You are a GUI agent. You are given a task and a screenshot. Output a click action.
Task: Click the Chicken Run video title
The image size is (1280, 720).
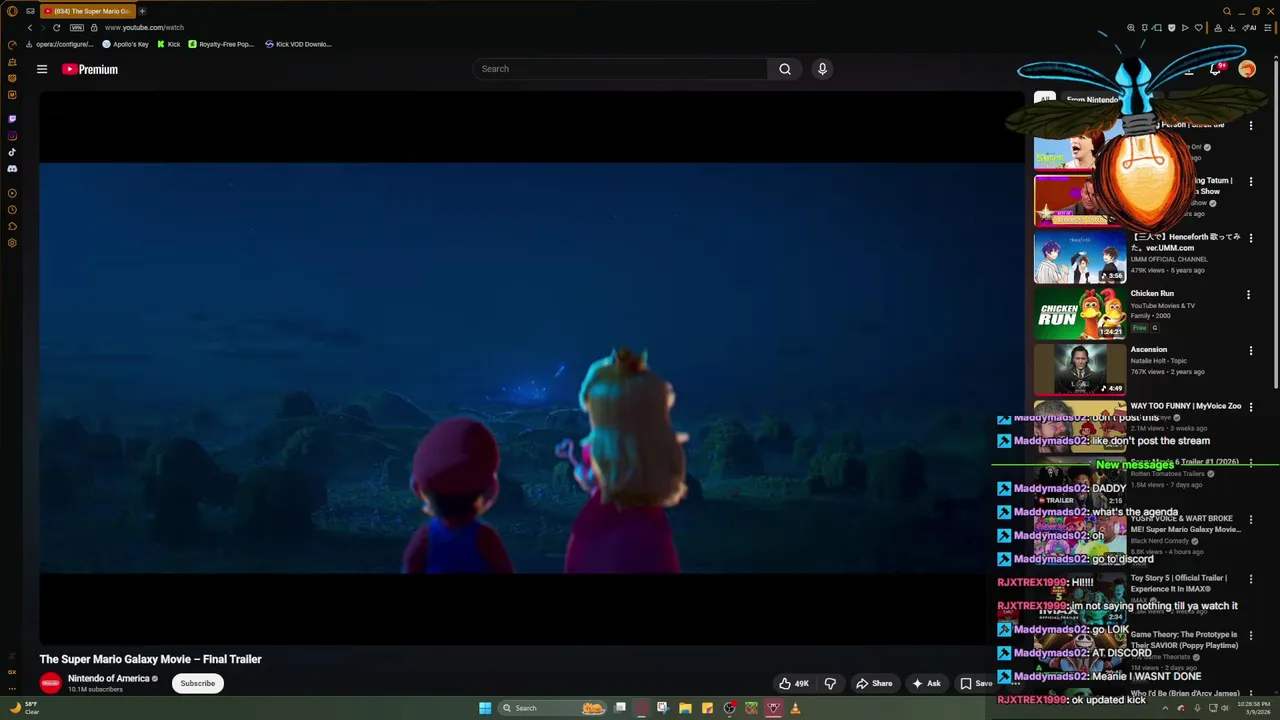[x=1152, y=294]
